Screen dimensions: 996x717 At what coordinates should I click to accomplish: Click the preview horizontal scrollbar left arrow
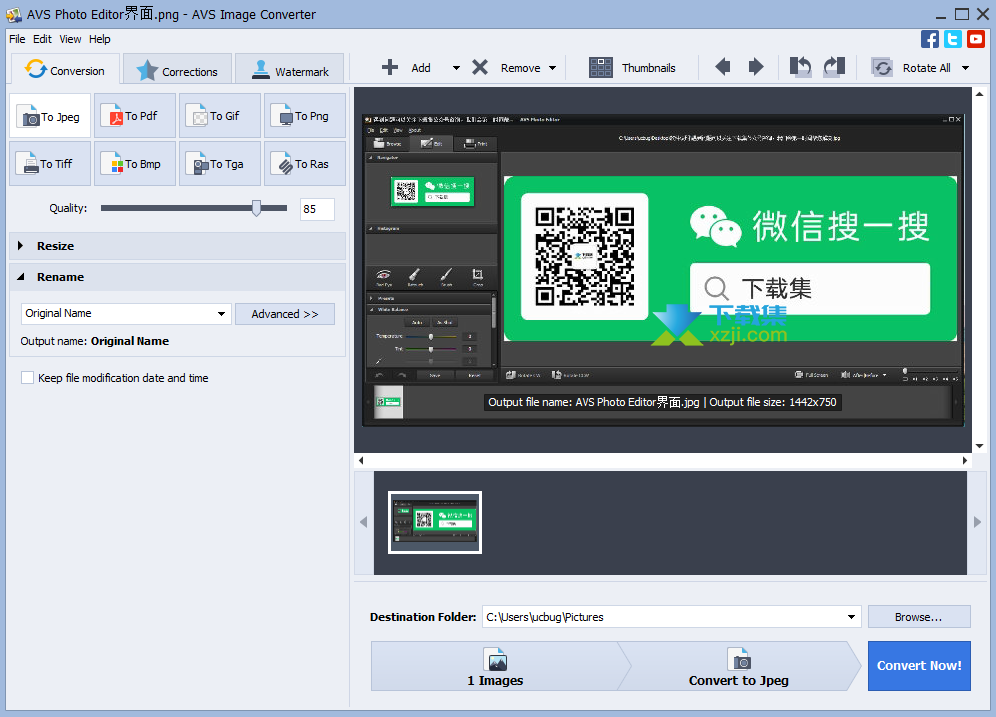361,460
